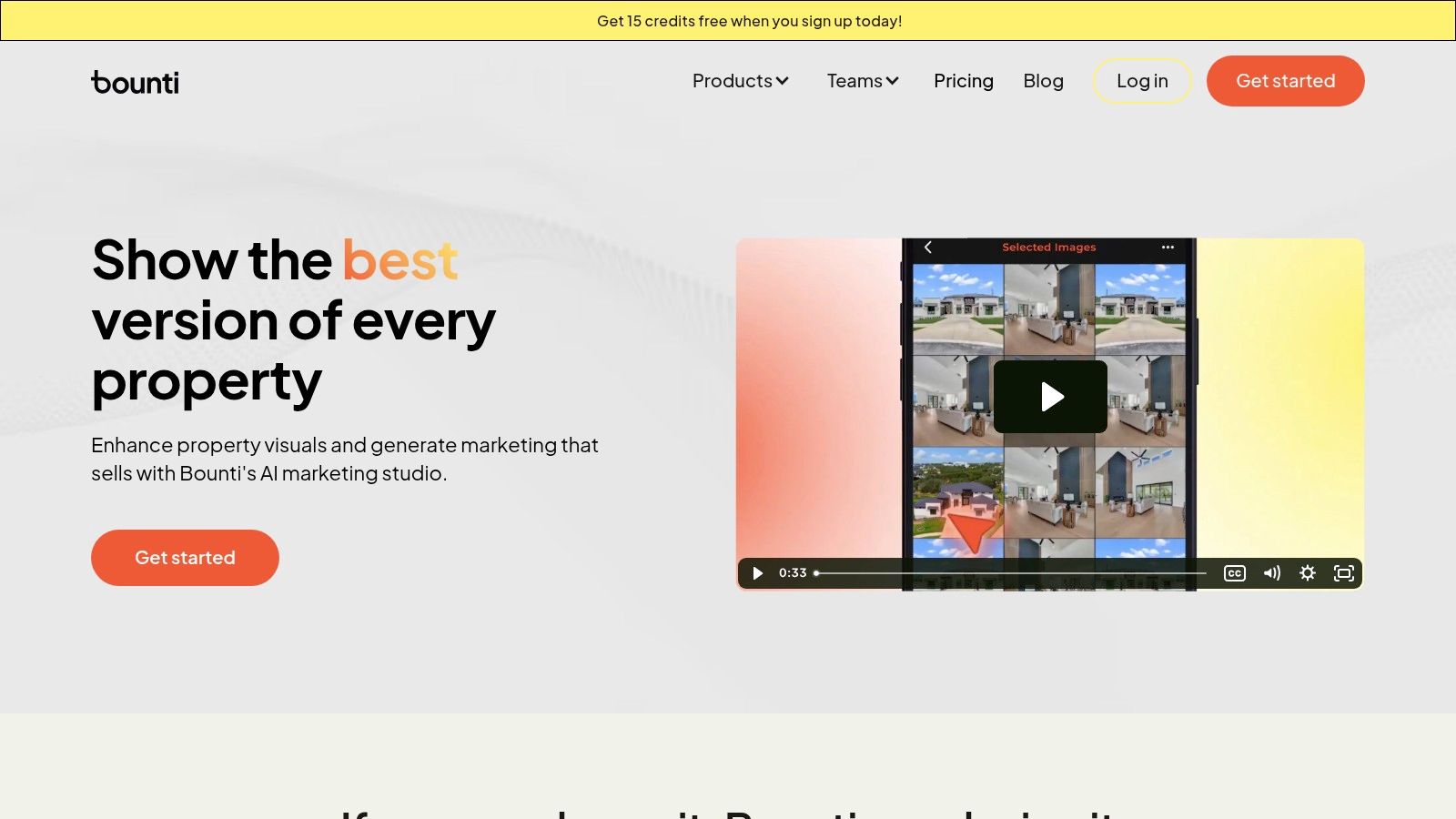
Task: Open the Blog link
Action: [1043, 81]
